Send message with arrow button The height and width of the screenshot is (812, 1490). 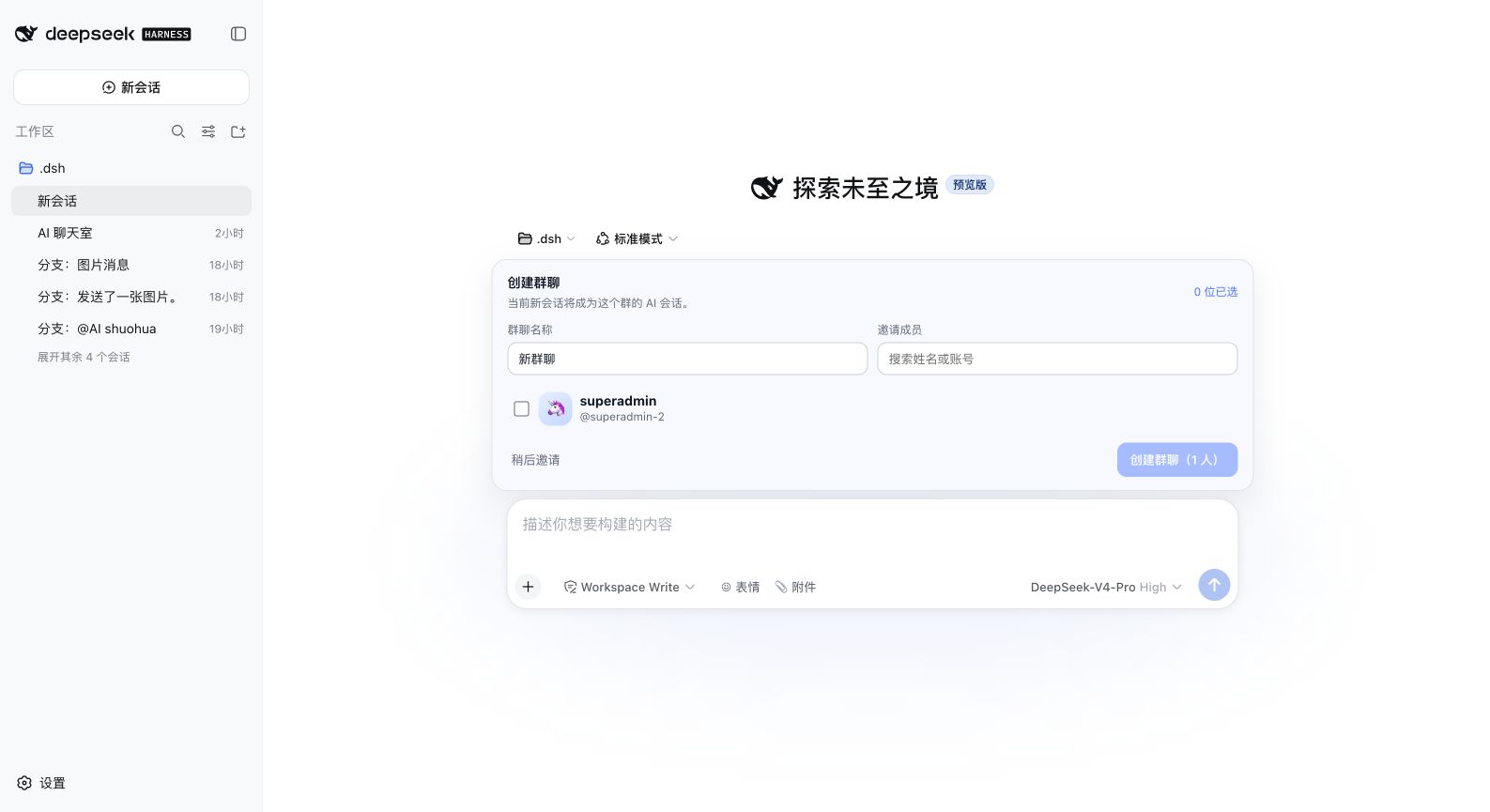point(1214,585)
